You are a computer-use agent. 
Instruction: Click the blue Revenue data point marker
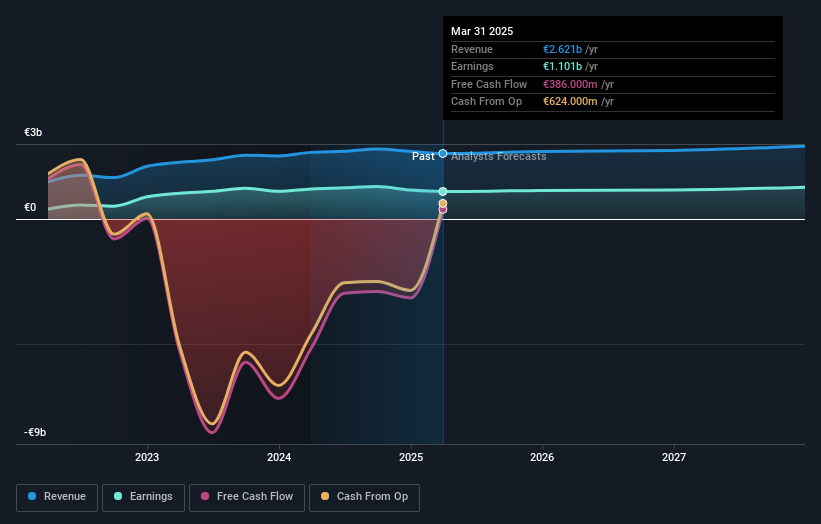pos(443,153)
